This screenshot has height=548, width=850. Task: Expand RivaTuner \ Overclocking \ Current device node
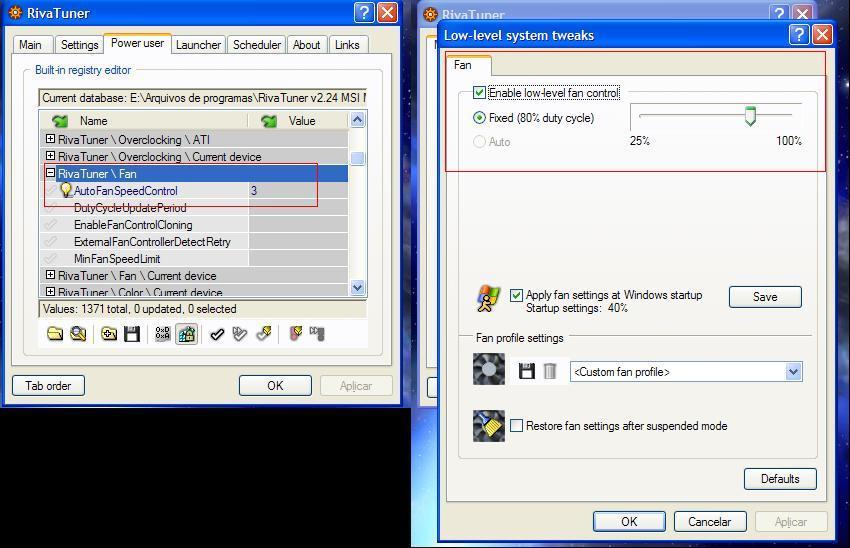[50, 156]
